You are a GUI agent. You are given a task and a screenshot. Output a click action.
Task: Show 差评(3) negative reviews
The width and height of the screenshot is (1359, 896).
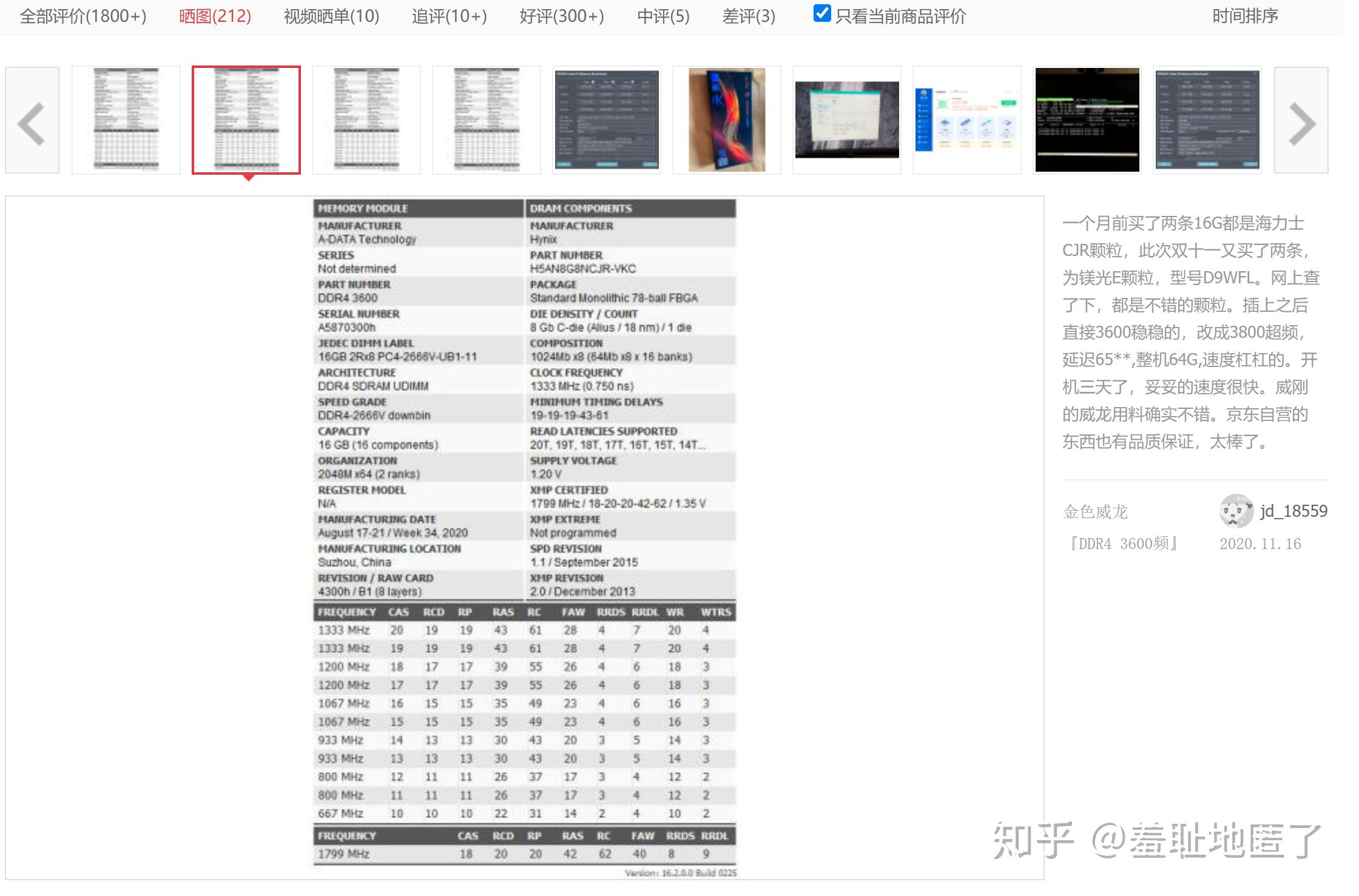[749, 16]
